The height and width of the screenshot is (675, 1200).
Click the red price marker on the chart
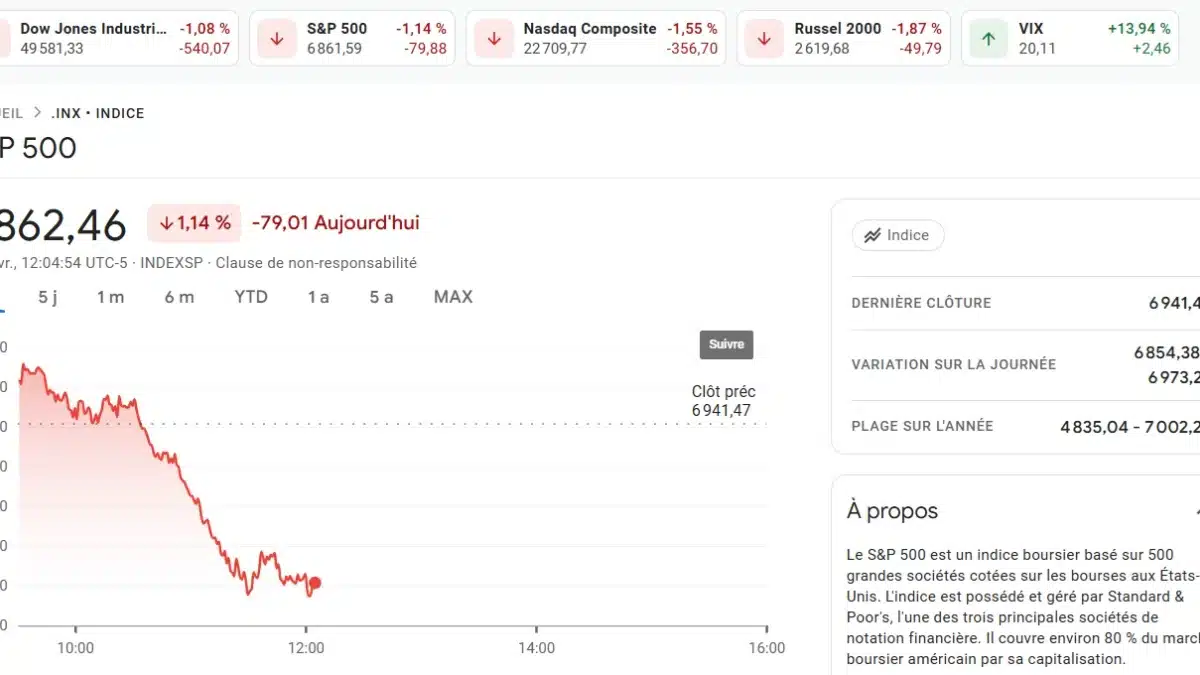pos(314,582)
